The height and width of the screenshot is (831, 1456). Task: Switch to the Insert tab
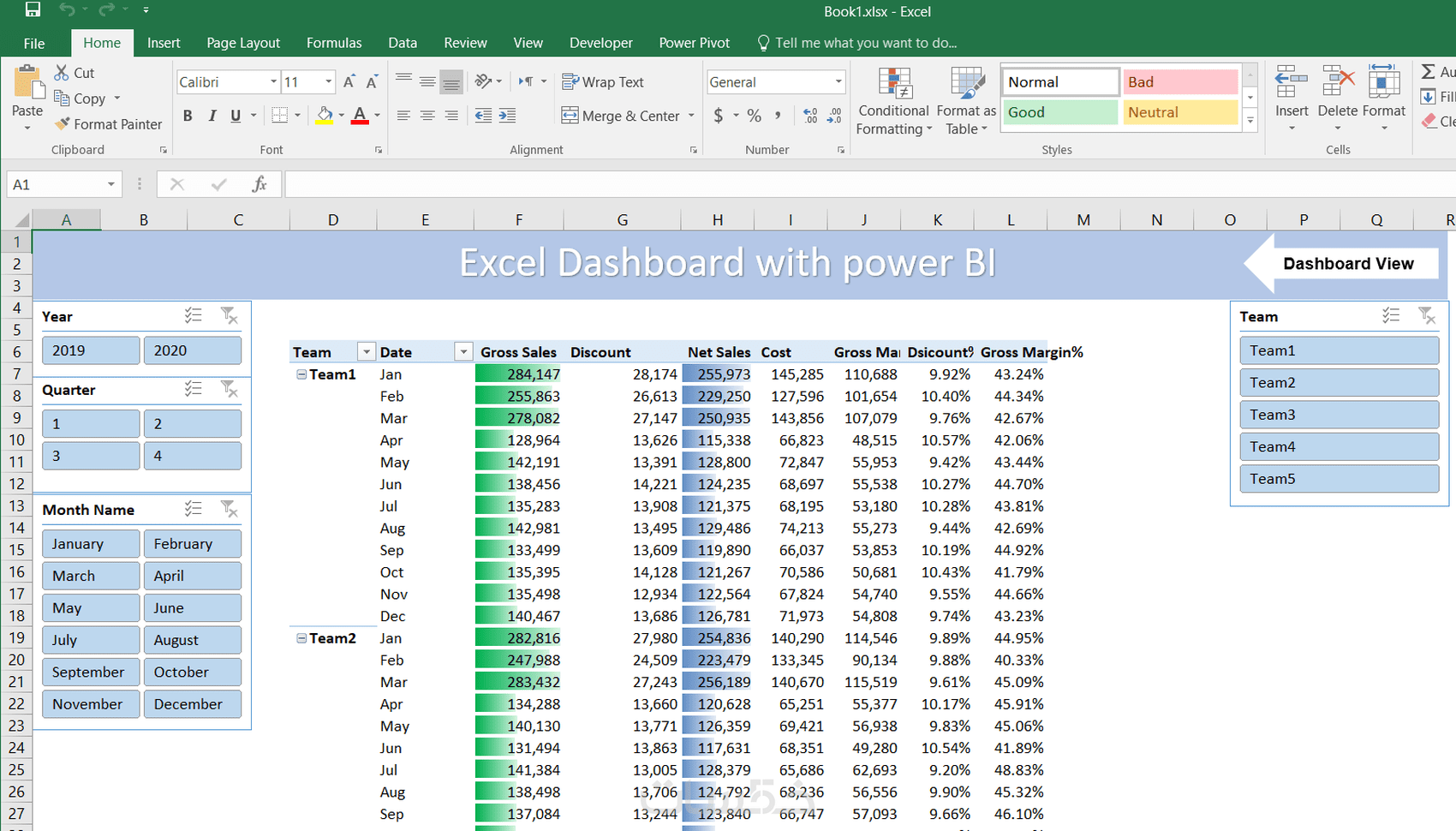point(164,43)
